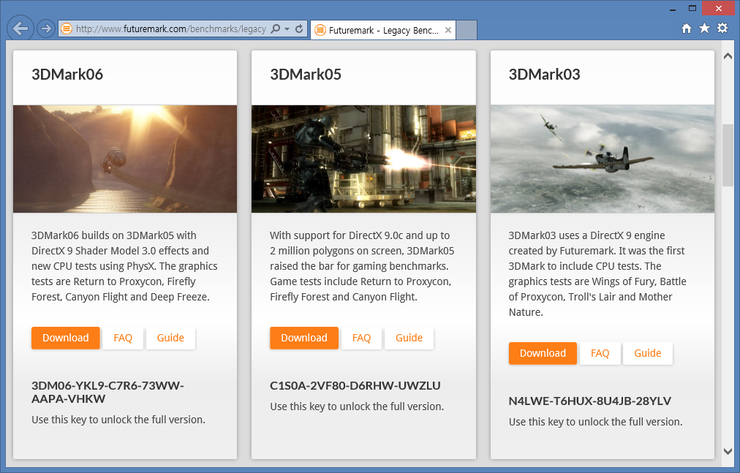Open the address bar dropdown arrow
Viewport: 740px width, 473px height.
287,29
